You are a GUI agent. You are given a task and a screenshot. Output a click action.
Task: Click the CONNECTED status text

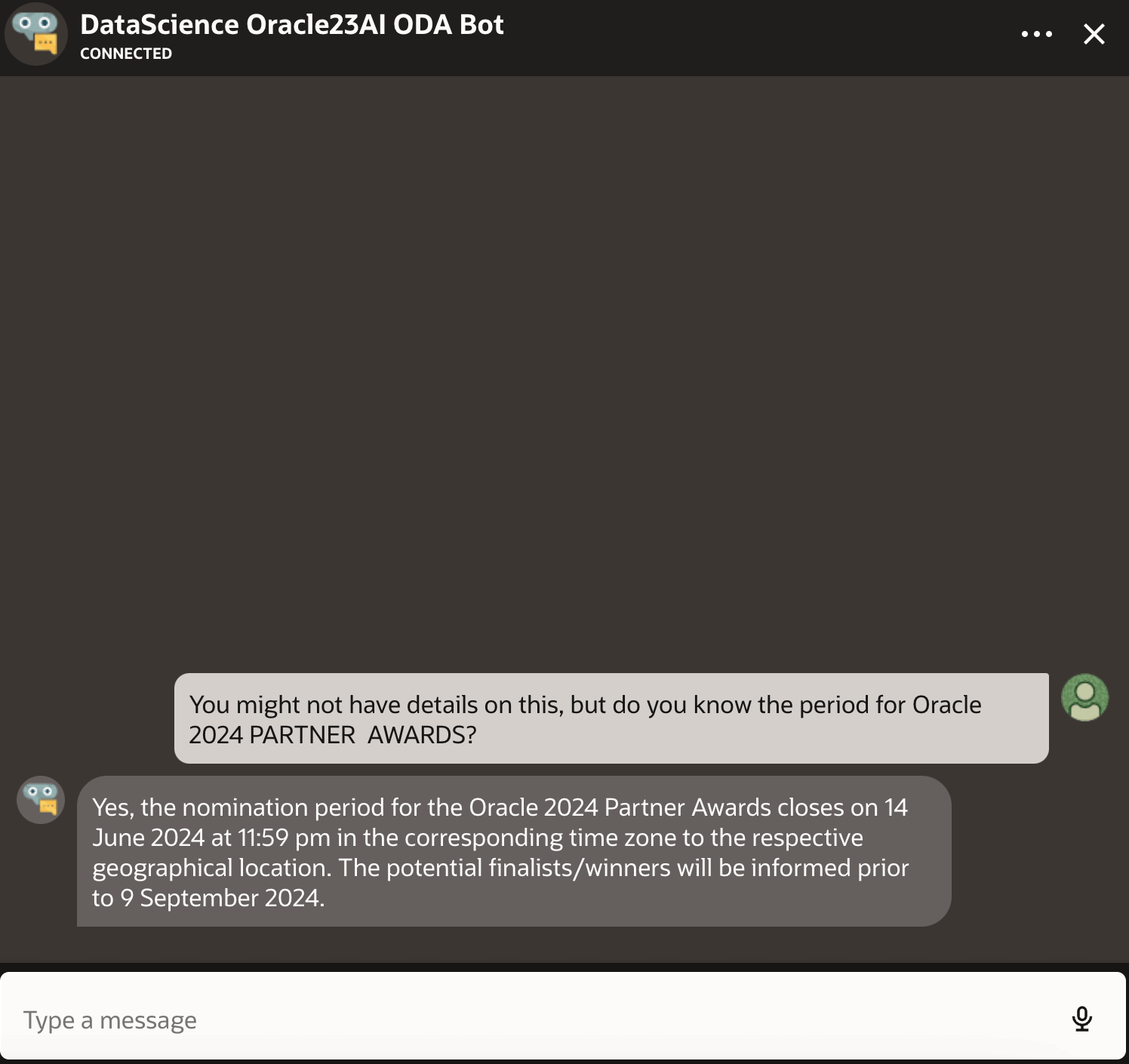[126, 54]
